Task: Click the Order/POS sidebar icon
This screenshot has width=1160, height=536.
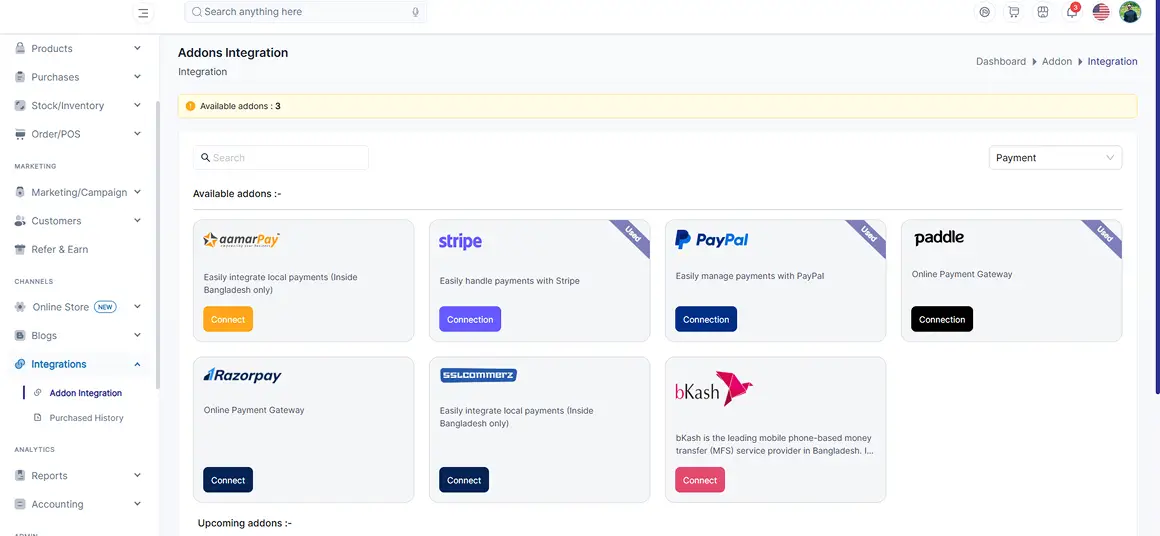Action: (x=20, y=135)
